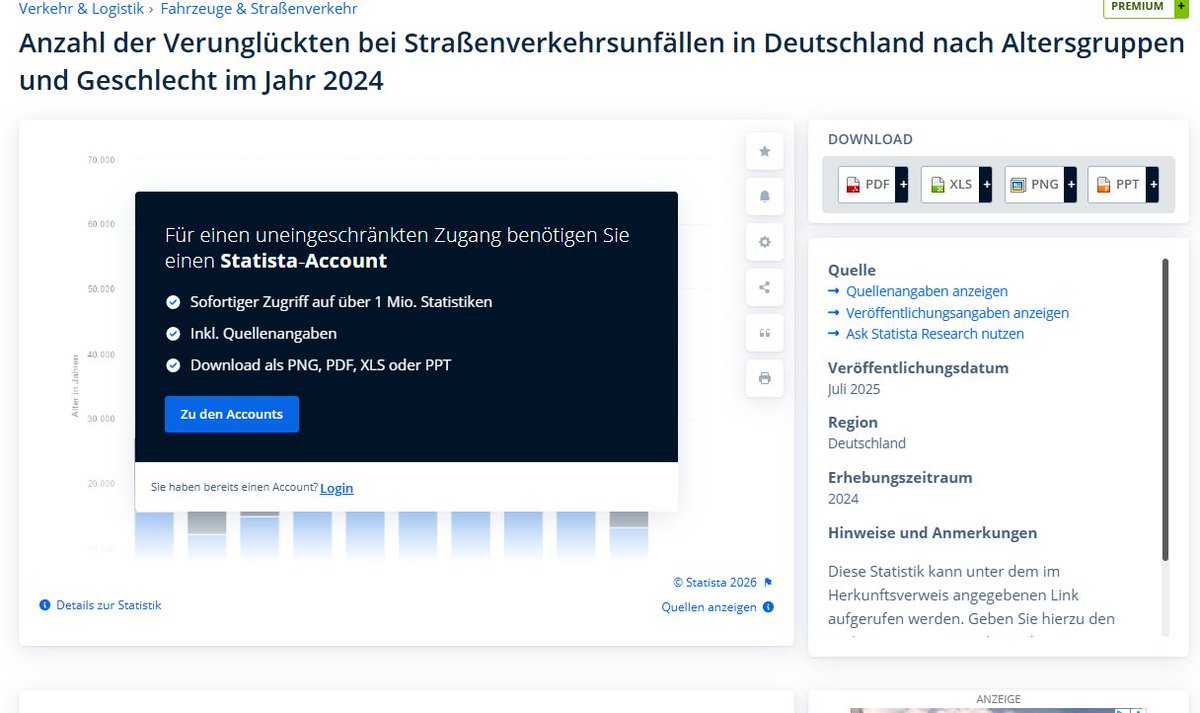Click plus next to XLS download
This screenshot has height=713, width=1200.
coord(985,185)
